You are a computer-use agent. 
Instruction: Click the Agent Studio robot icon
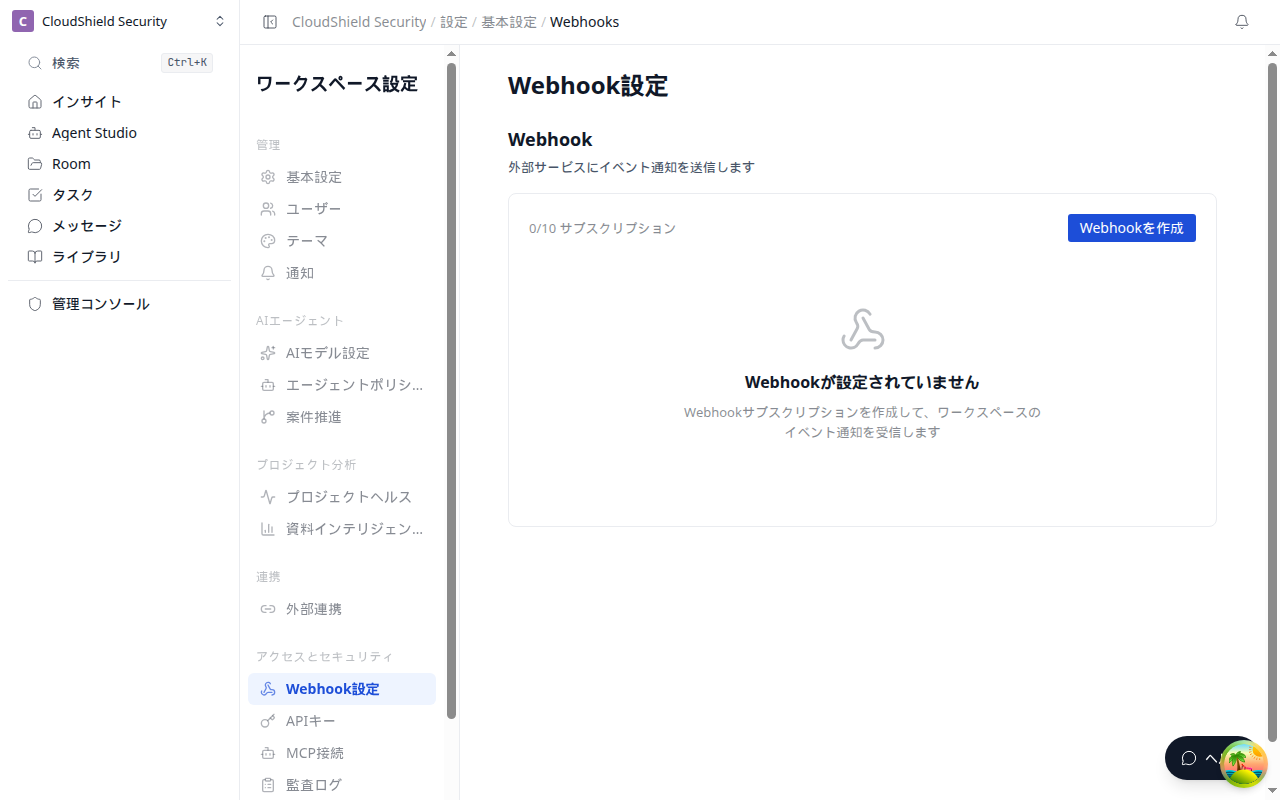[x=35, y=133]
